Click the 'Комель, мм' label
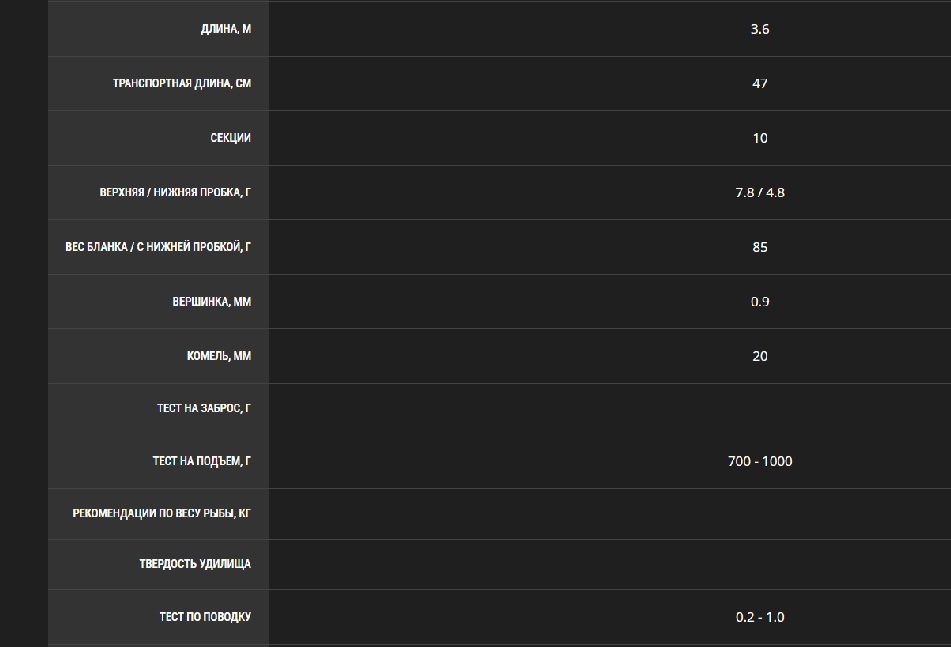This screenshot has width=951, height=647. coord(219,356)
